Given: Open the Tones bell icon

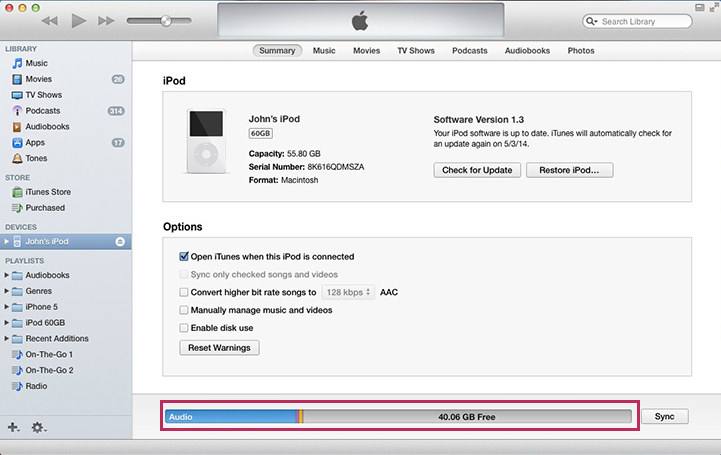Looking at the screenshot, I should (x=17, y=159).
